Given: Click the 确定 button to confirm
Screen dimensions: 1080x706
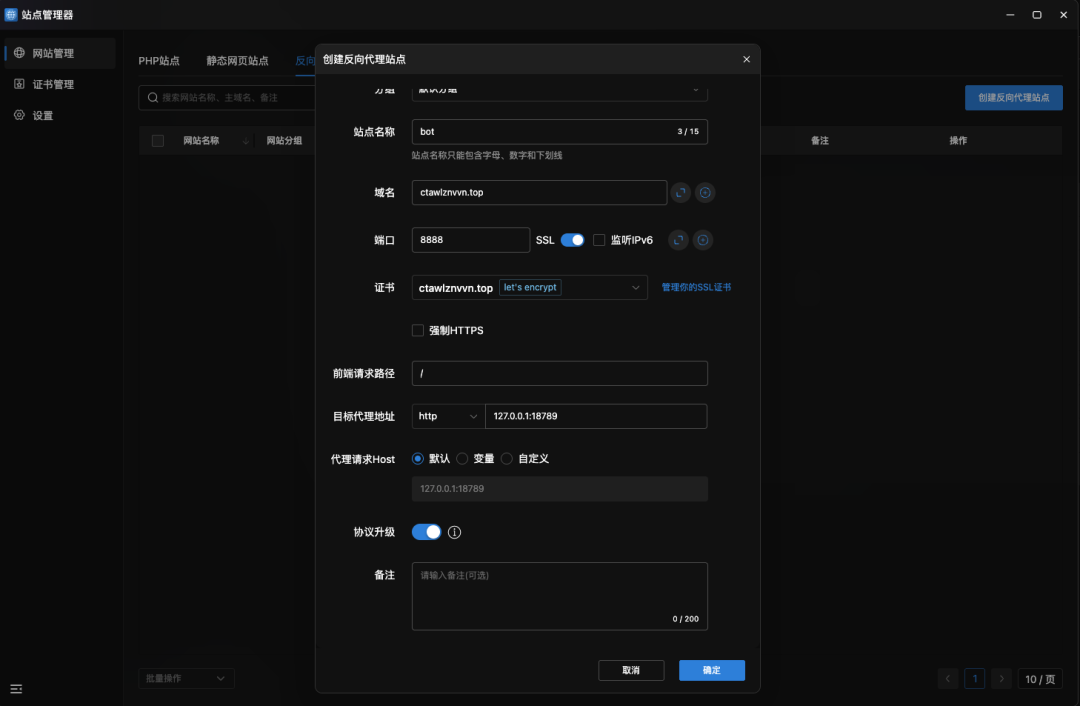Looking at the screenshot, I should [711, 670].
